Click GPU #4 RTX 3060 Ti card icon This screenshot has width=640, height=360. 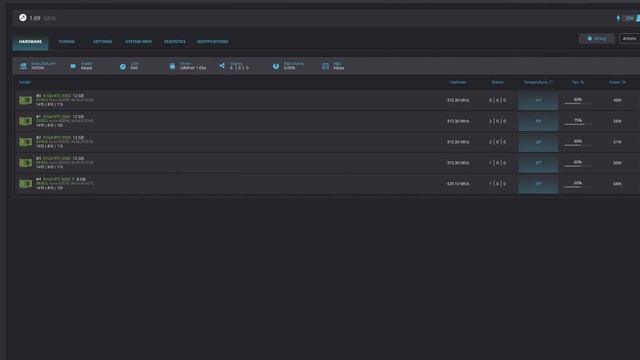click(26, 183)
